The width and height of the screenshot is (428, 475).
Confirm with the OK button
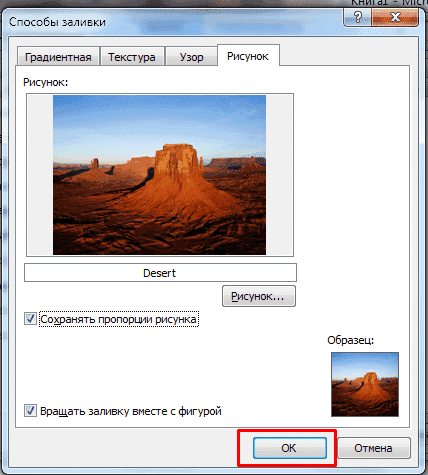coord(289,448)
